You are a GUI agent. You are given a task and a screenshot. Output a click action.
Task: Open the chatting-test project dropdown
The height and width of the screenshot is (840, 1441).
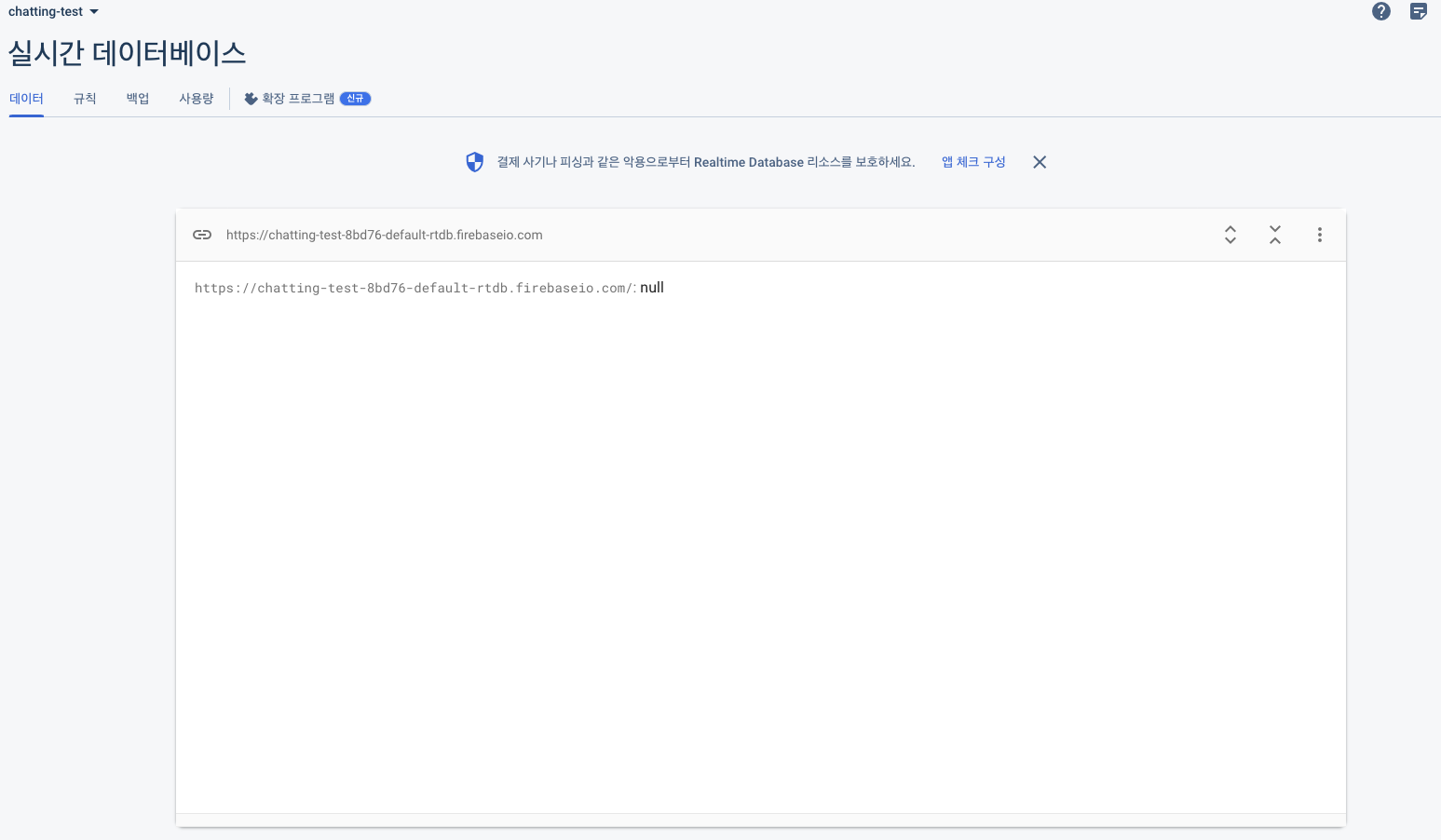[x=53, y=11]
